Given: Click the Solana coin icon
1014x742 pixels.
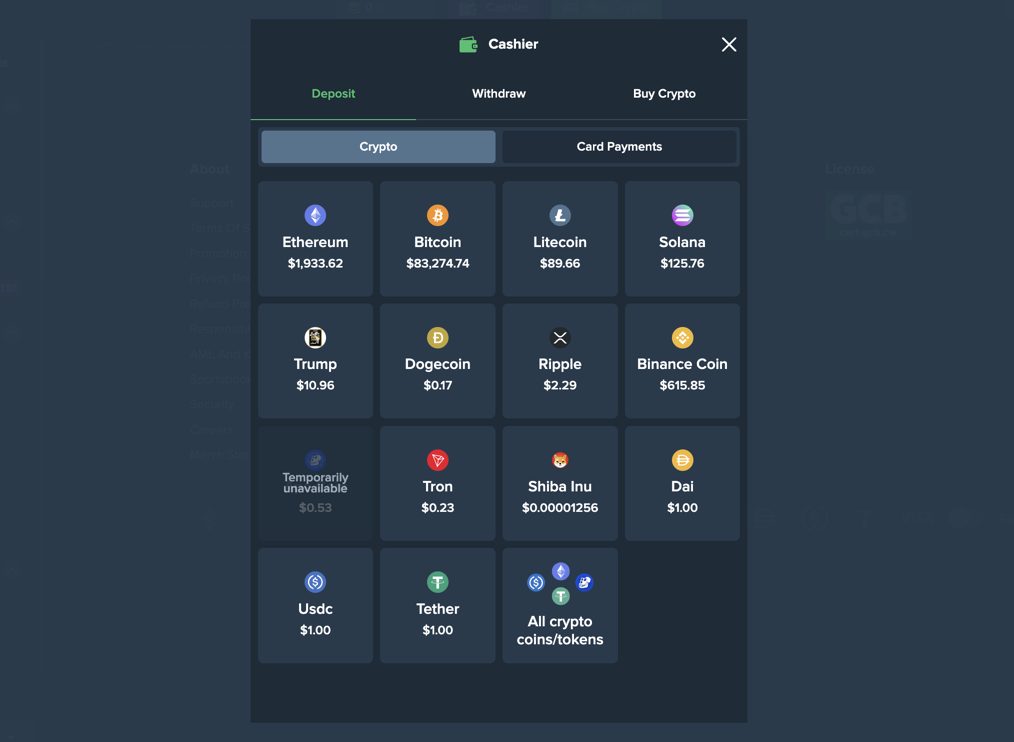Looking at the screenshot, I should coord(682,215).
